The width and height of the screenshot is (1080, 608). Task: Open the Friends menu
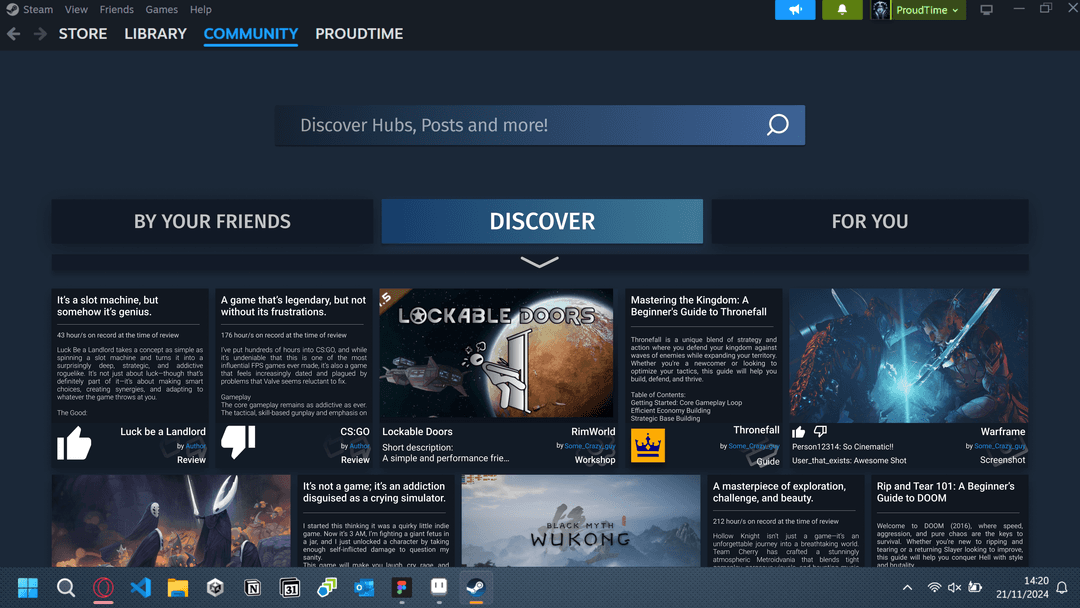pyautogui.click(x=116, y=9)
